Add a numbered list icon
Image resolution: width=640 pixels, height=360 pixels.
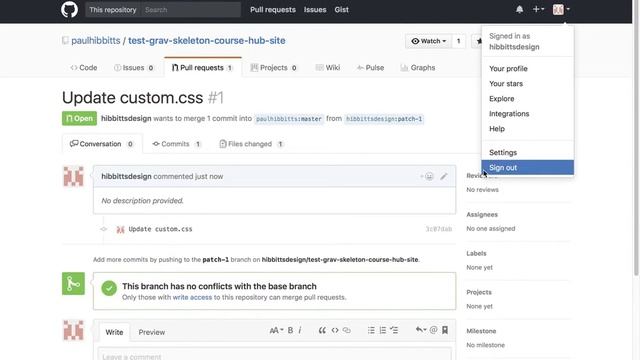(x=382, y=330)
